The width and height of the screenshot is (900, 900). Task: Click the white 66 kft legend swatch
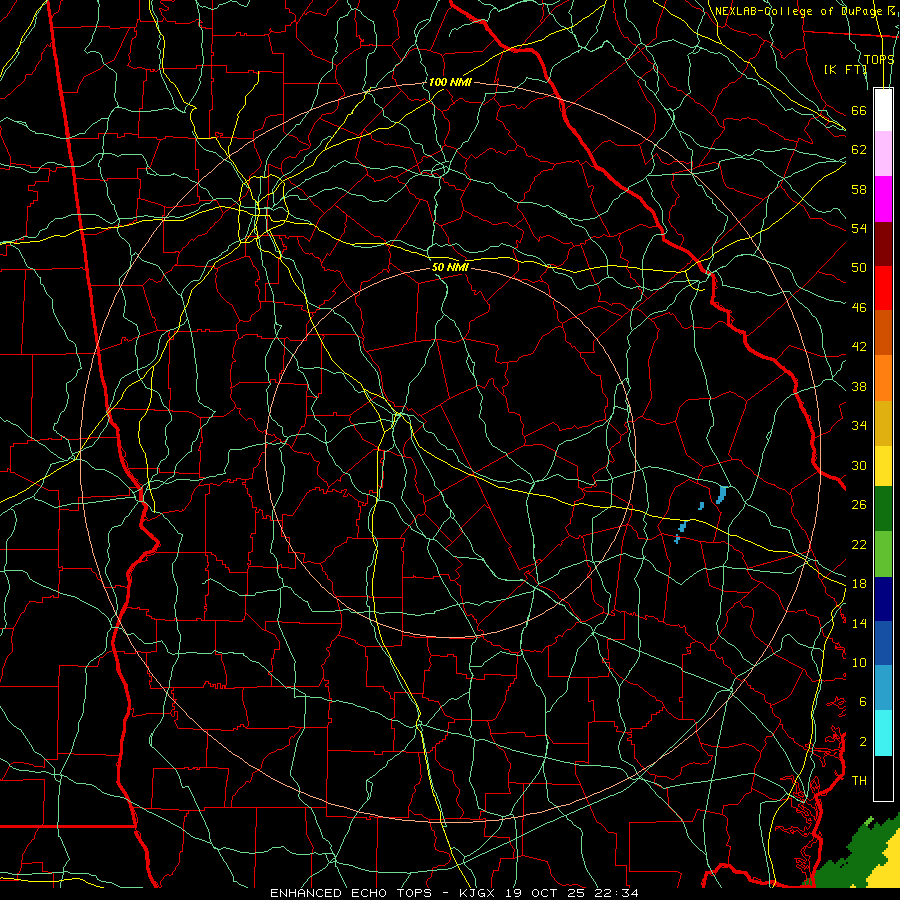click(883, 110)
